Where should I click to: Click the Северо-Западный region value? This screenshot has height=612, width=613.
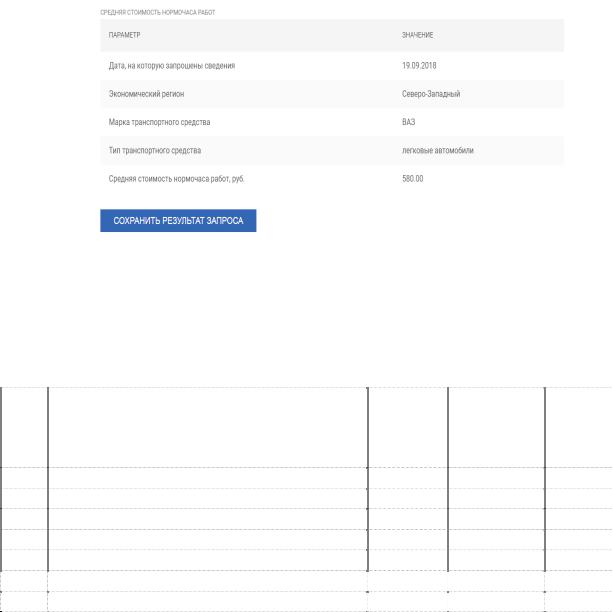pos(431,94)
